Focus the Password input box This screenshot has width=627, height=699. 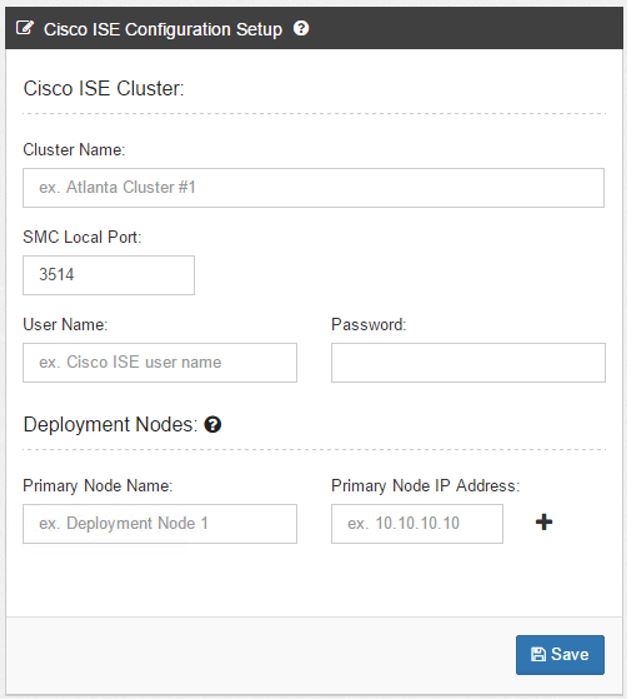point(468,362)
